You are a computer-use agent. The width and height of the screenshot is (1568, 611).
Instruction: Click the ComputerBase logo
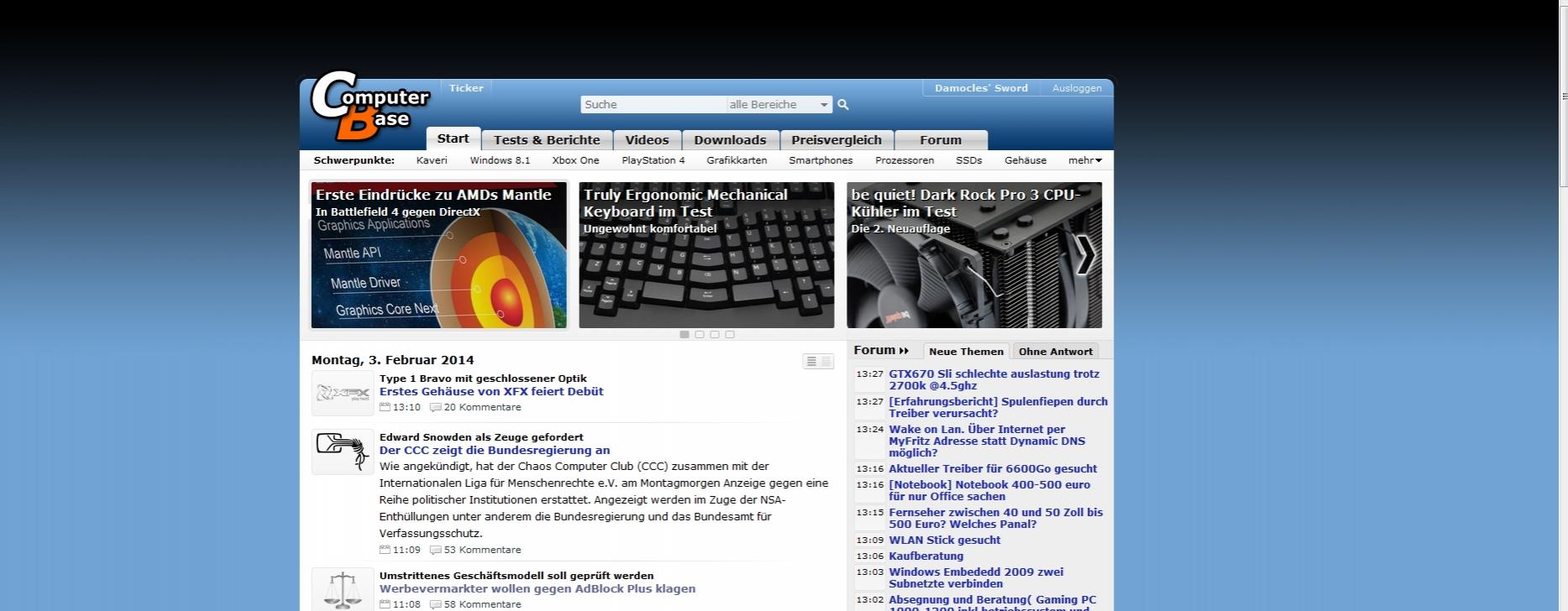tap(370, 107)
